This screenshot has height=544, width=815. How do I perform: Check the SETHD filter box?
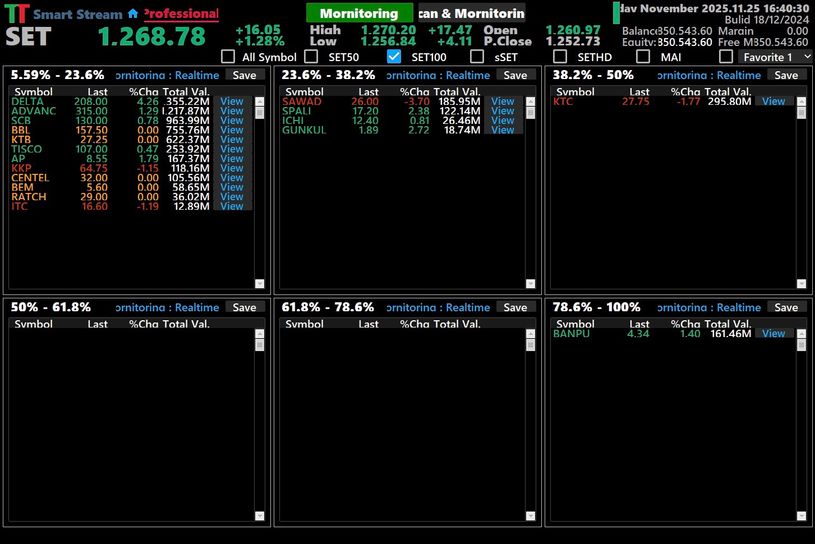click(560, 57)
